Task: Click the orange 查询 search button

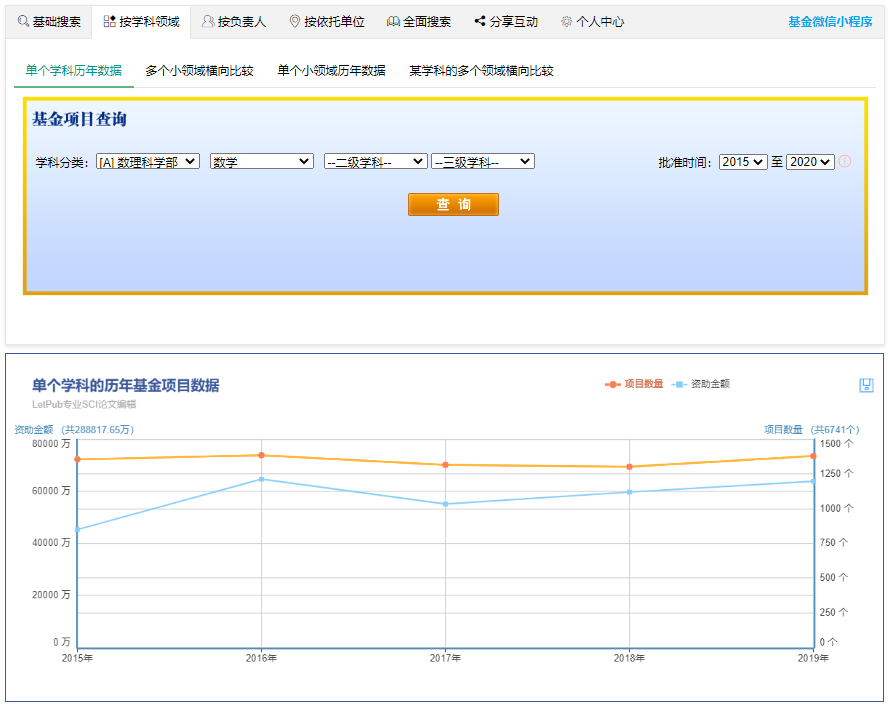Action: pos(453,204)
